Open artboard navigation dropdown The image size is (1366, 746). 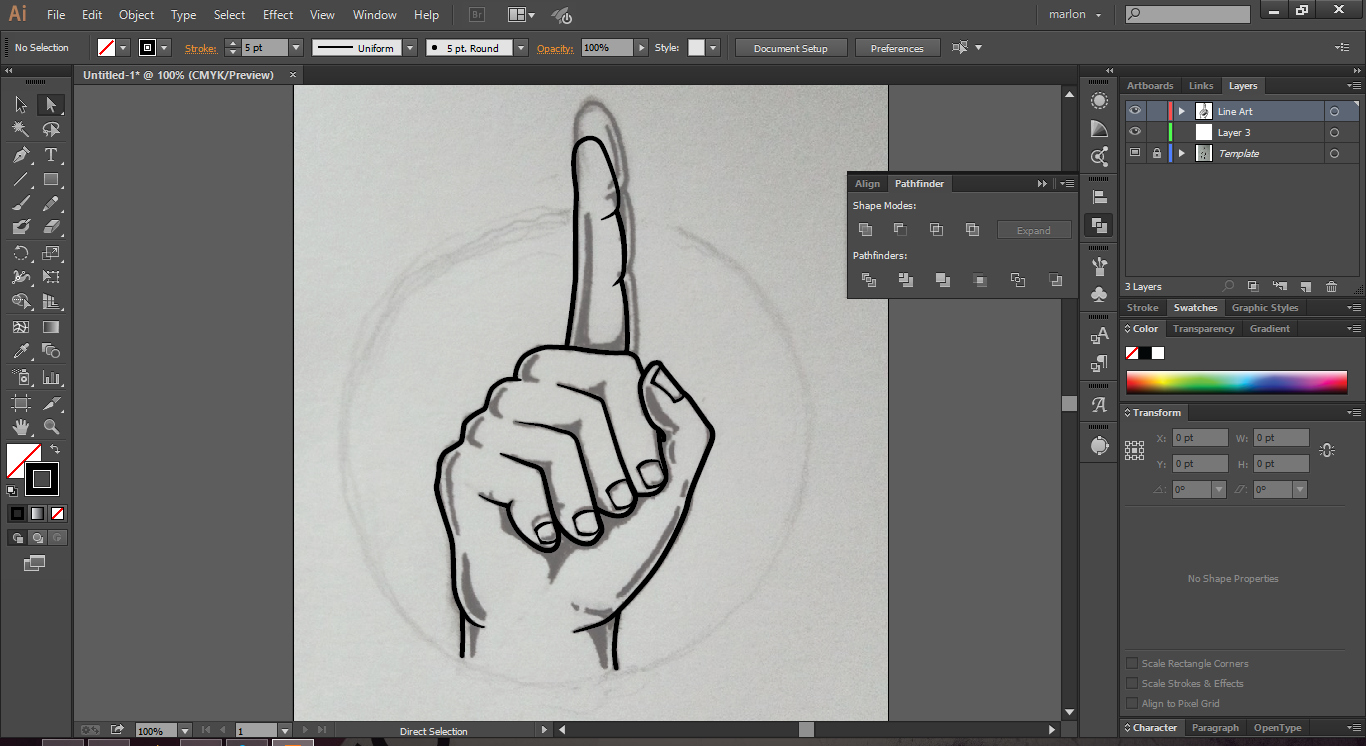(x=285, y=731)
